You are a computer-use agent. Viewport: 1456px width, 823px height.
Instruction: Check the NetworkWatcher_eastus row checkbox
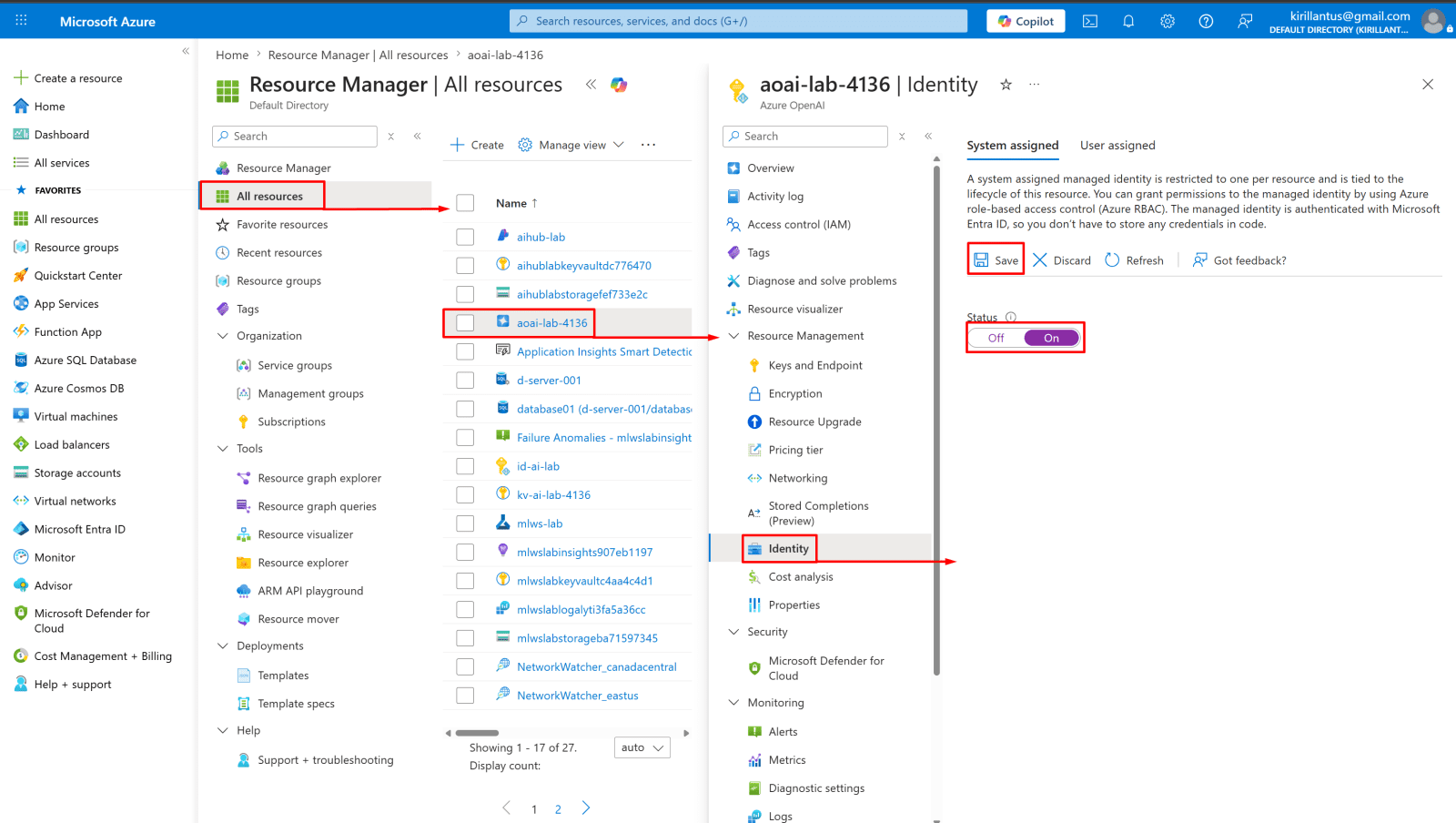click(465, 696)
